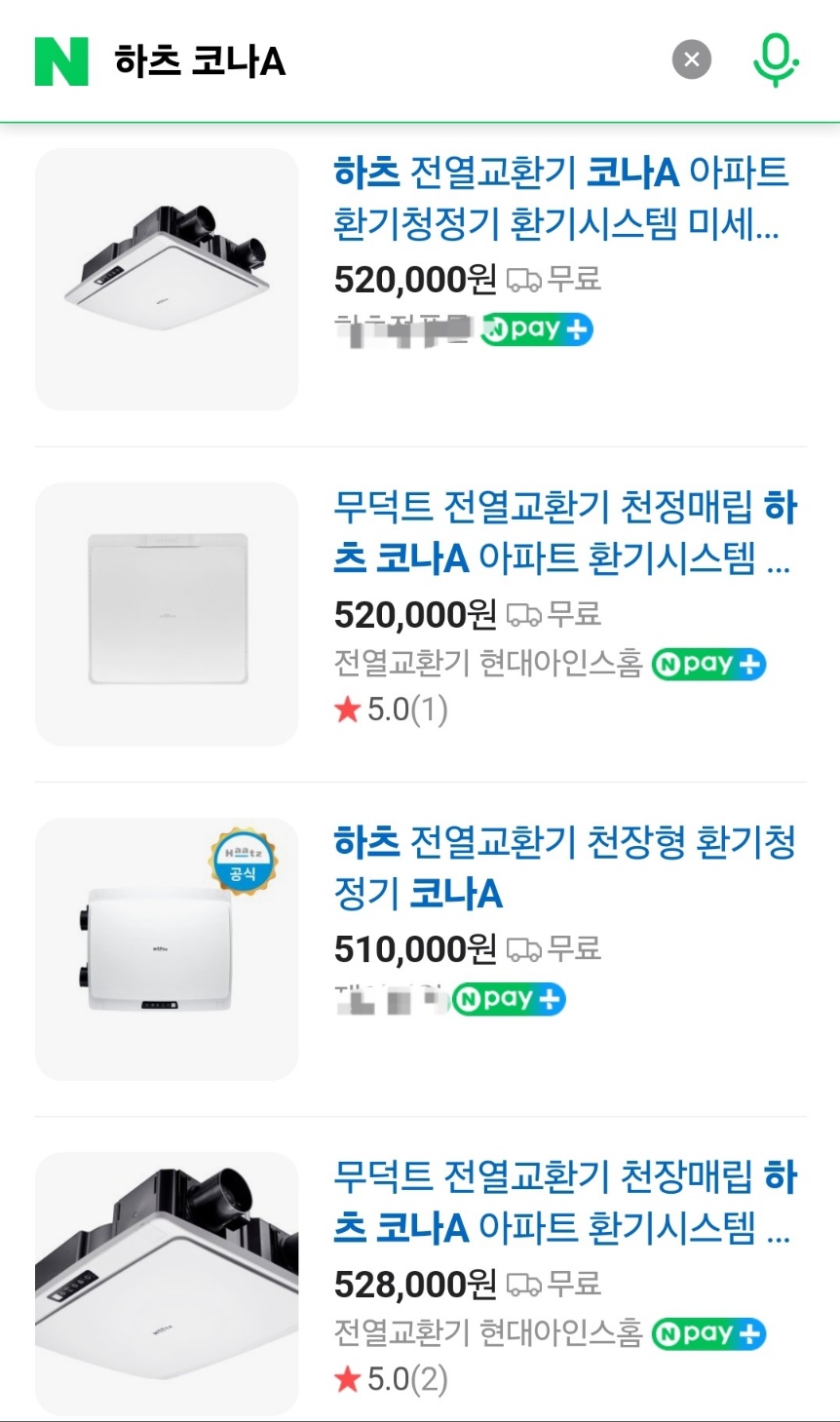The image size is (840, 1422).
Task: Open the flat white panel product thumbnail
Action: pyautogui.click(x=167, y=614)
